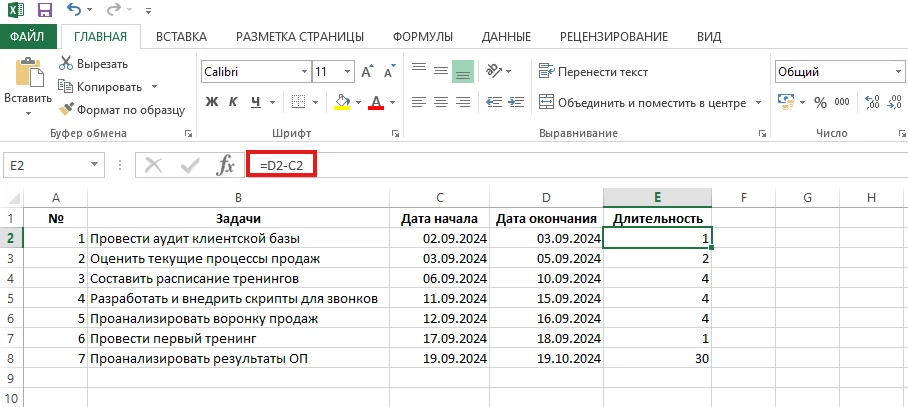Click the Save disk icon
908x407 pixels.
45,10
